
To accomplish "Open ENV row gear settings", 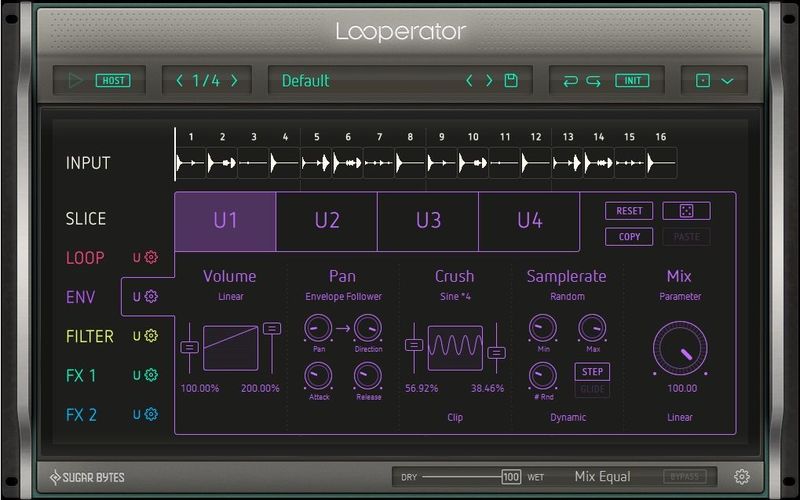I will tap(151, 296).
